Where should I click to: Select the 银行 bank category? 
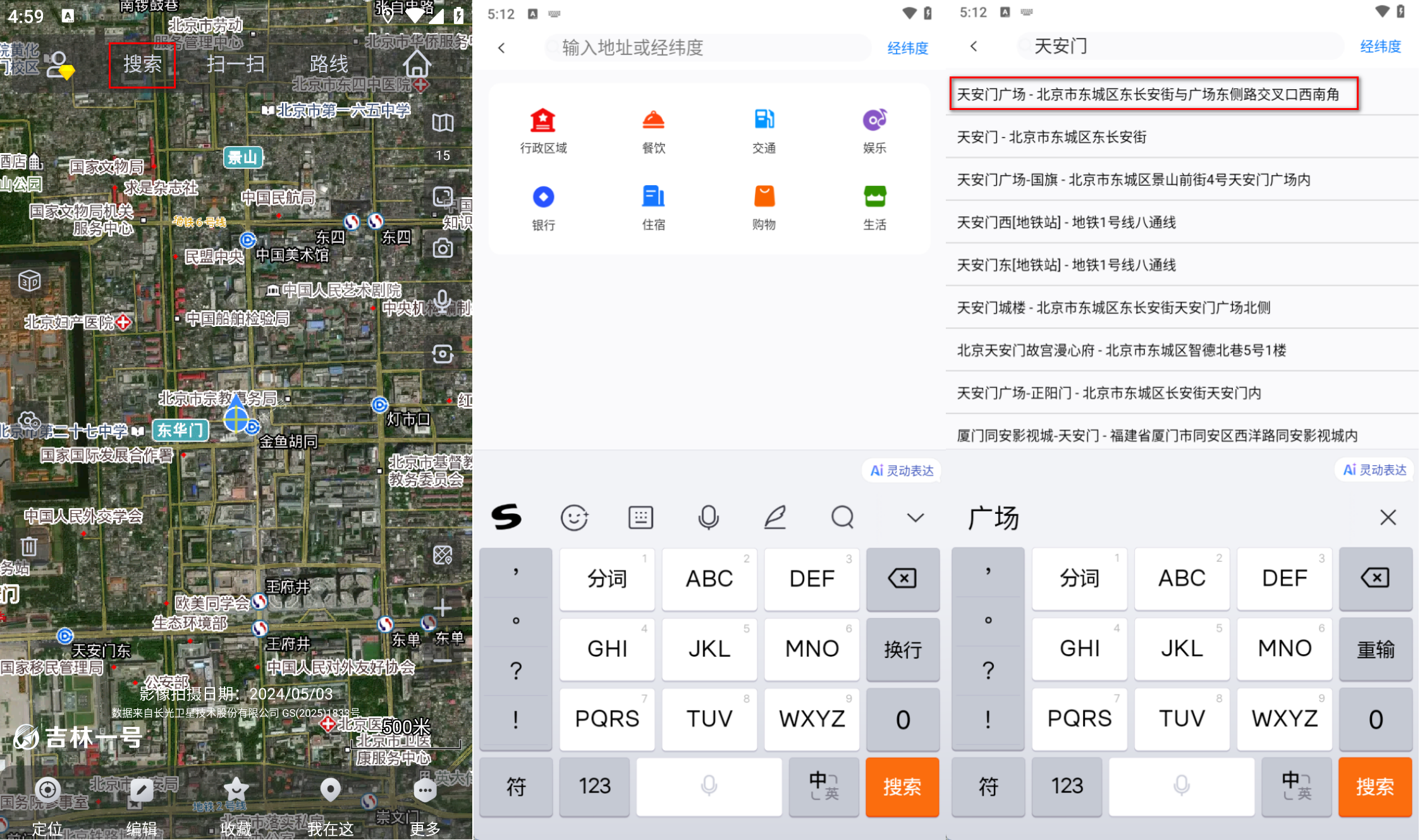coord(543,208)
